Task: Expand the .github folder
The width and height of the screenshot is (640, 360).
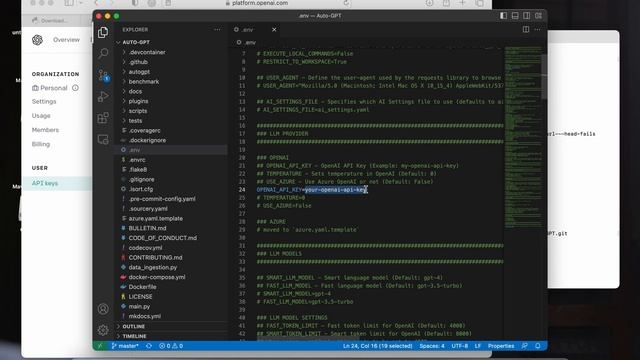Action: [138, 62]
